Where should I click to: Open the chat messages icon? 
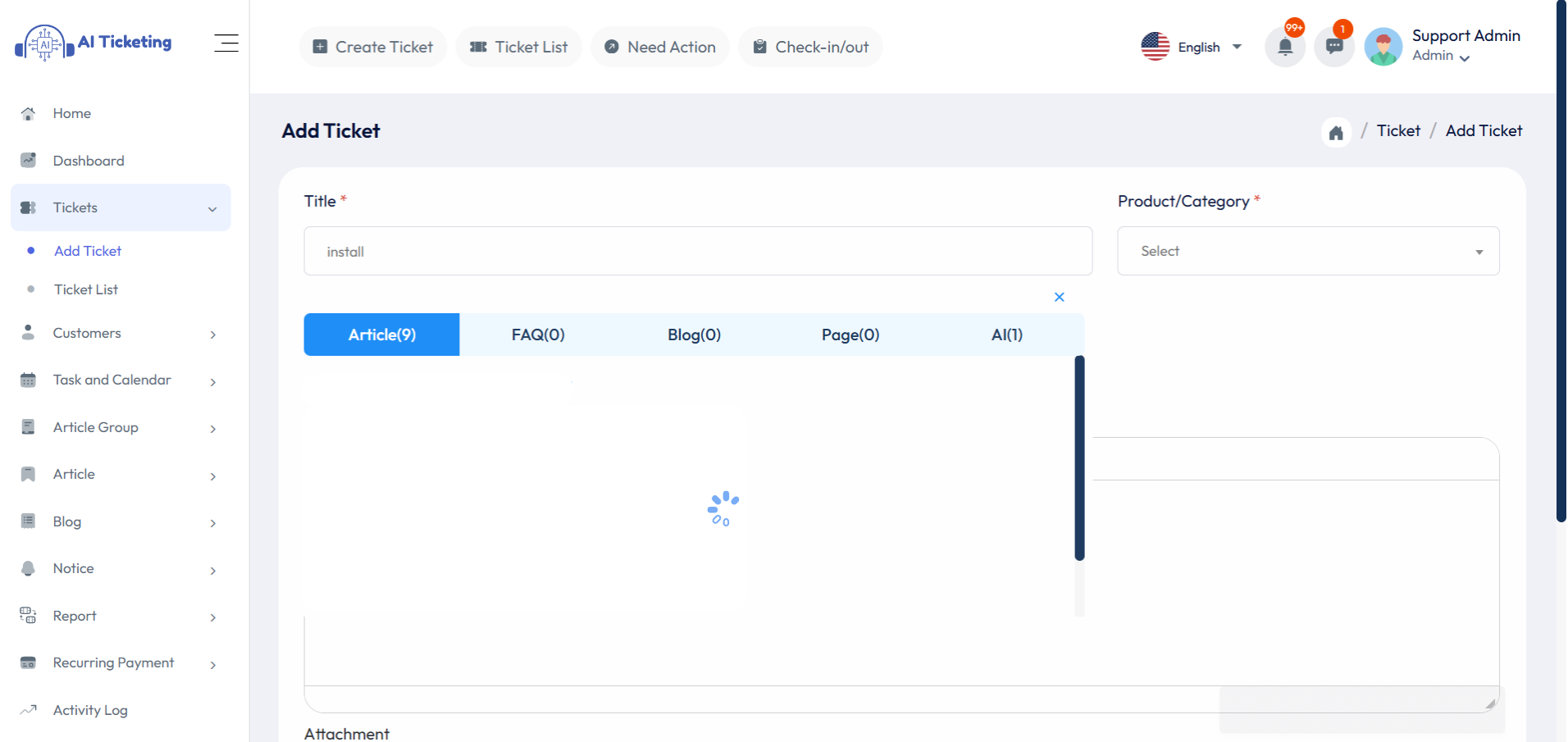[x=1333, y=47]
